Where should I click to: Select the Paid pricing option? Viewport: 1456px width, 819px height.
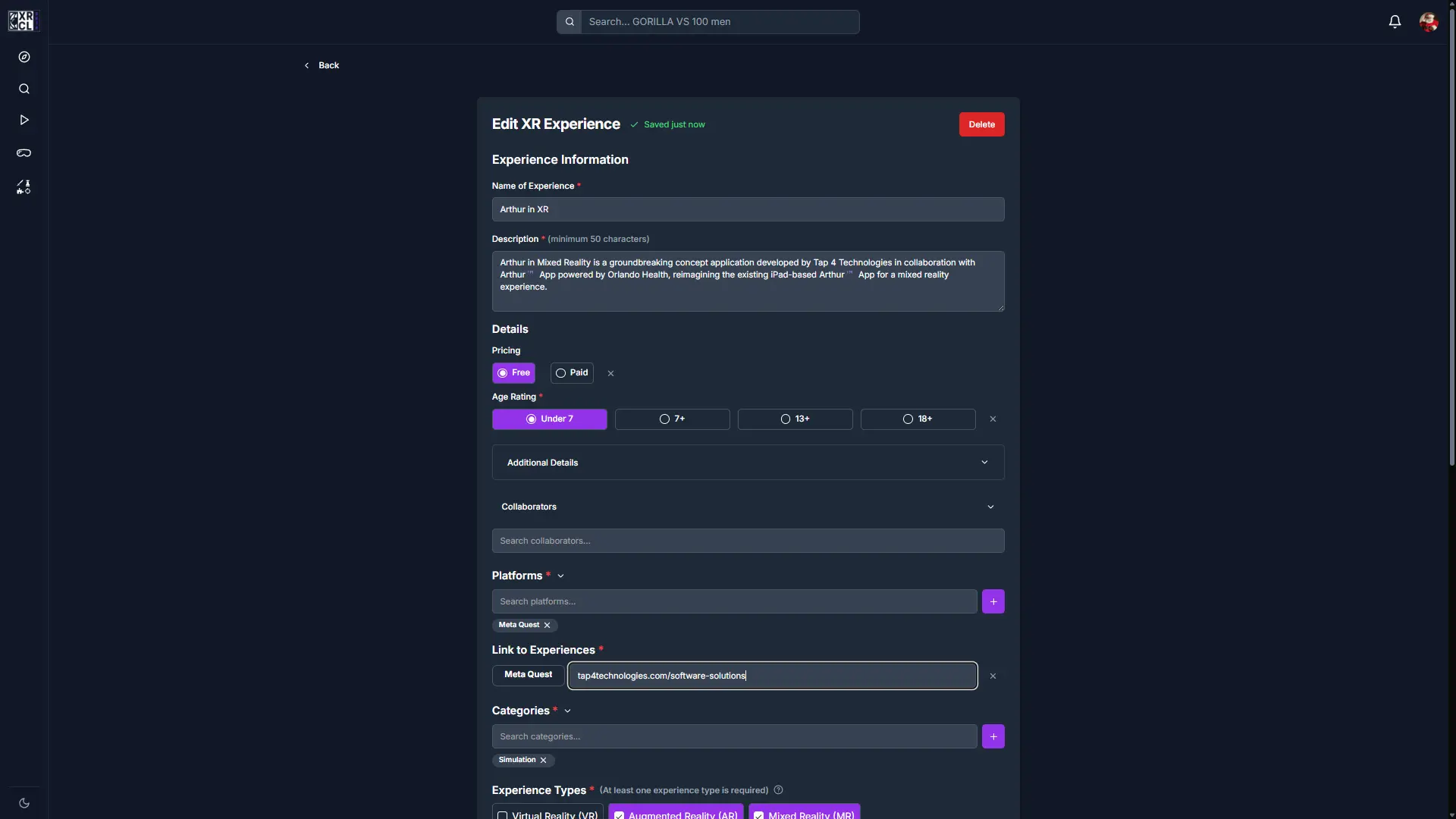[572, 372]
